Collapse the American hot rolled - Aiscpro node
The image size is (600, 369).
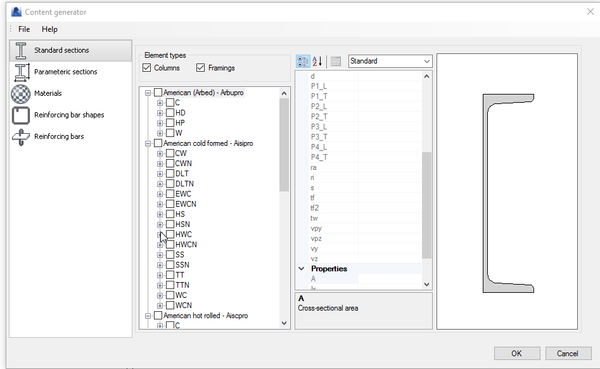148,316
